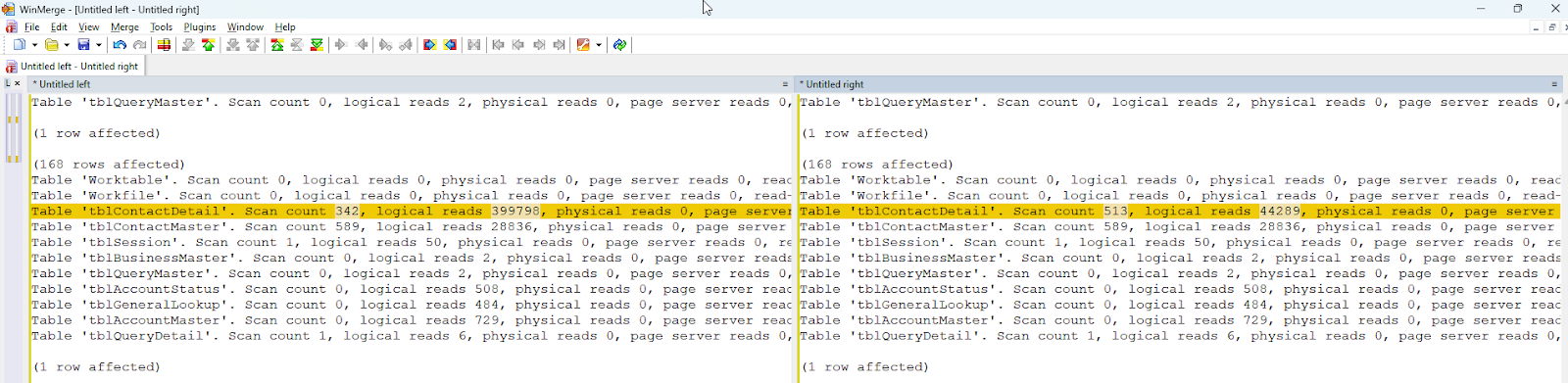Restore the inner document window
The image size is (1568, 383).
tap(1551, 27)
